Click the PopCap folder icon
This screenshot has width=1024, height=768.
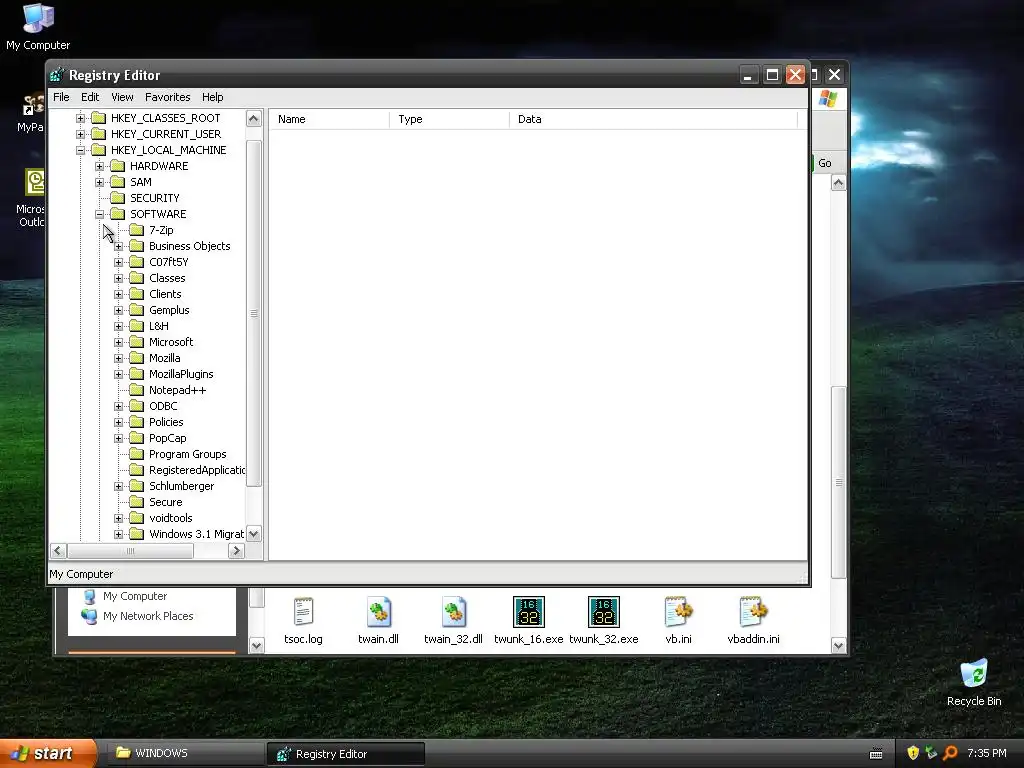[x=136, y=438]
